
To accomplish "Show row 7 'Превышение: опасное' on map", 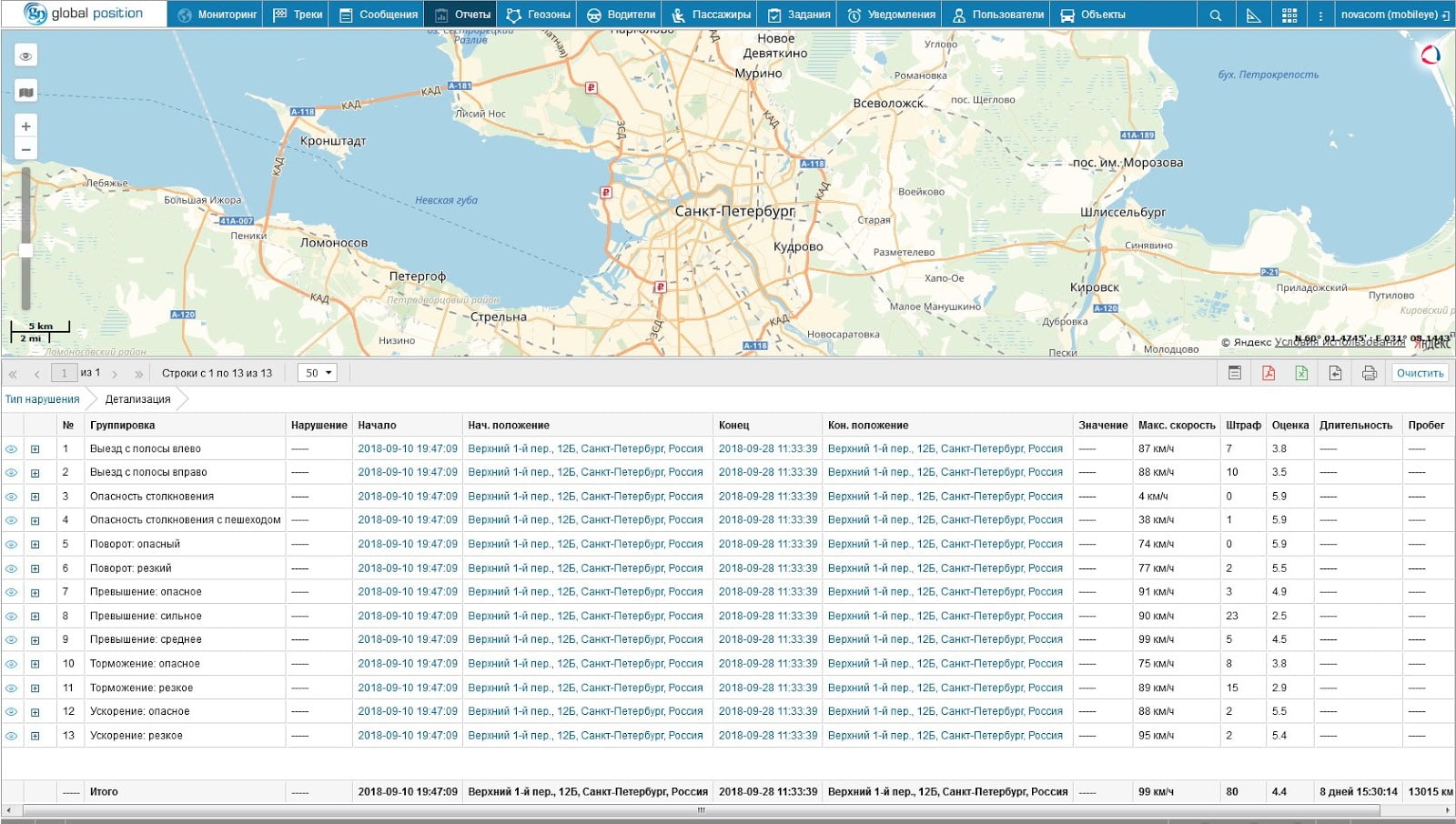I will tap(12, 592).
